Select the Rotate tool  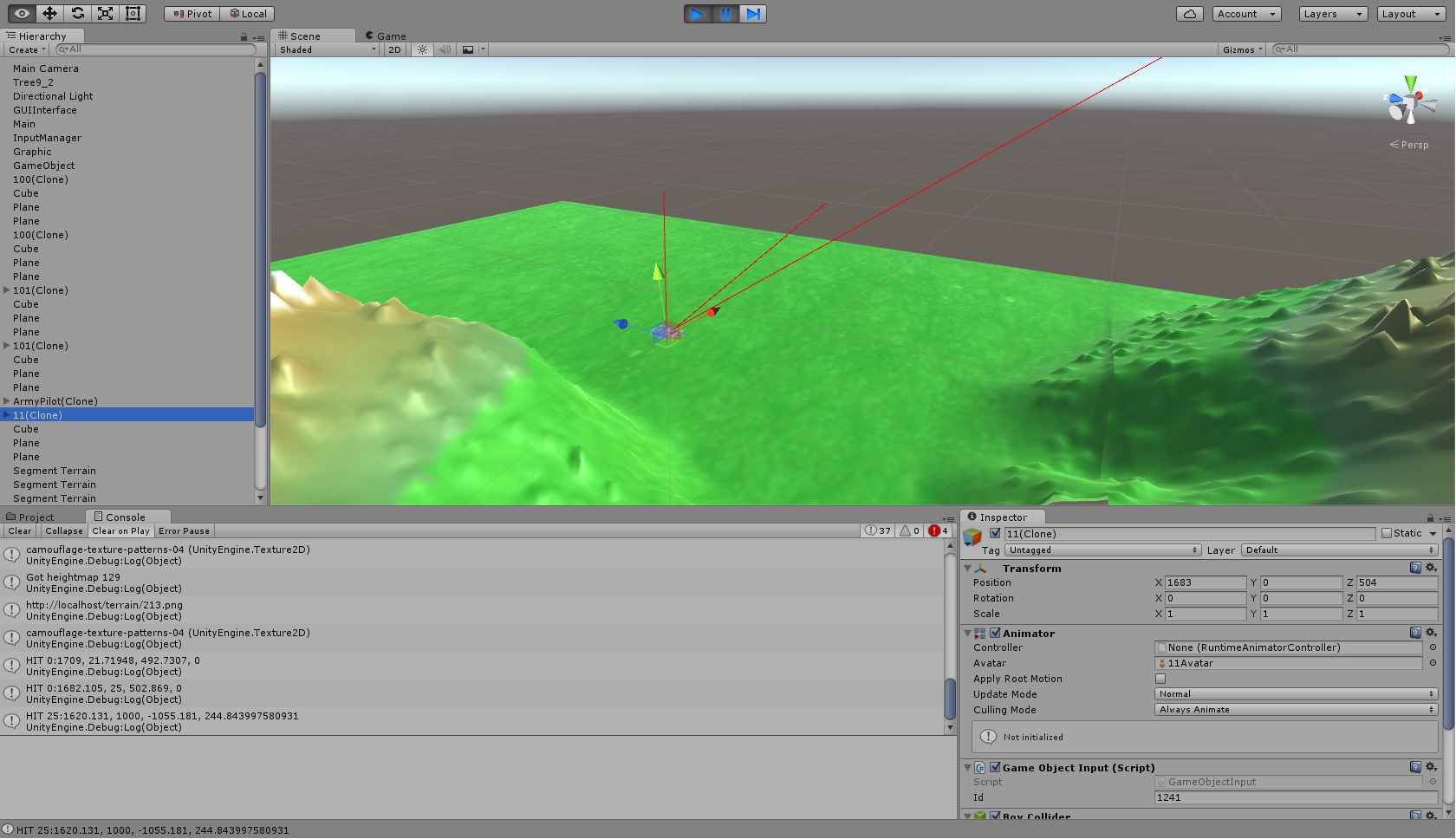tap(77, 13)
